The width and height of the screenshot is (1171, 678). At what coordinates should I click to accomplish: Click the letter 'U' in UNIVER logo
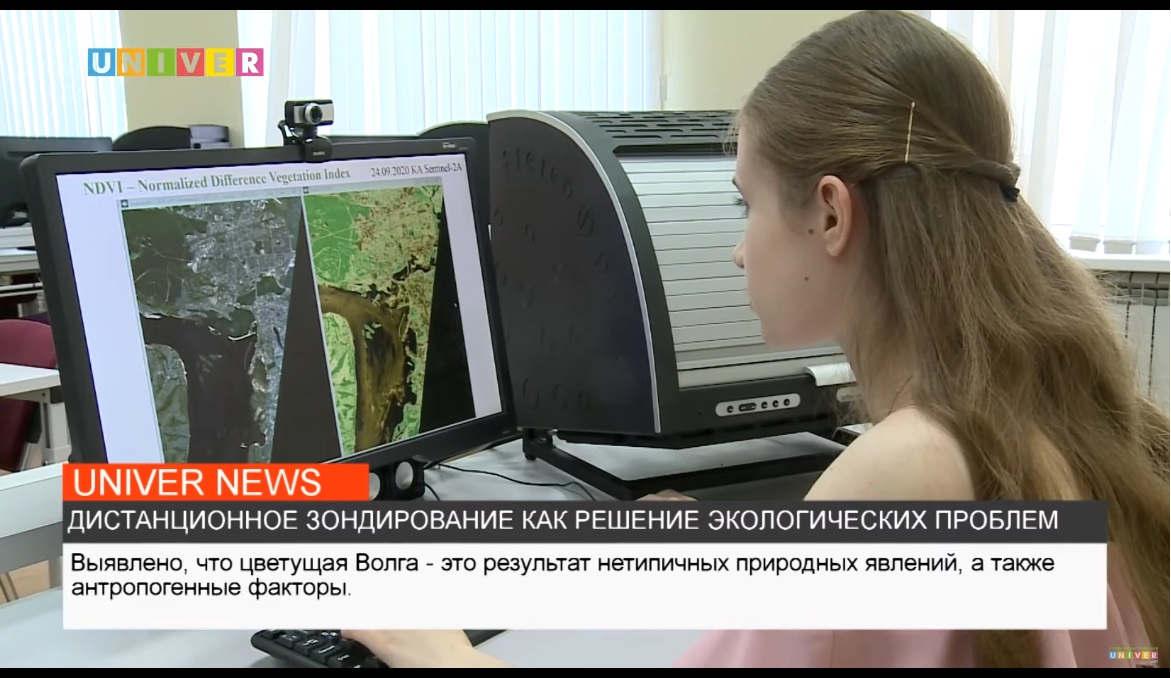point(100,62)
